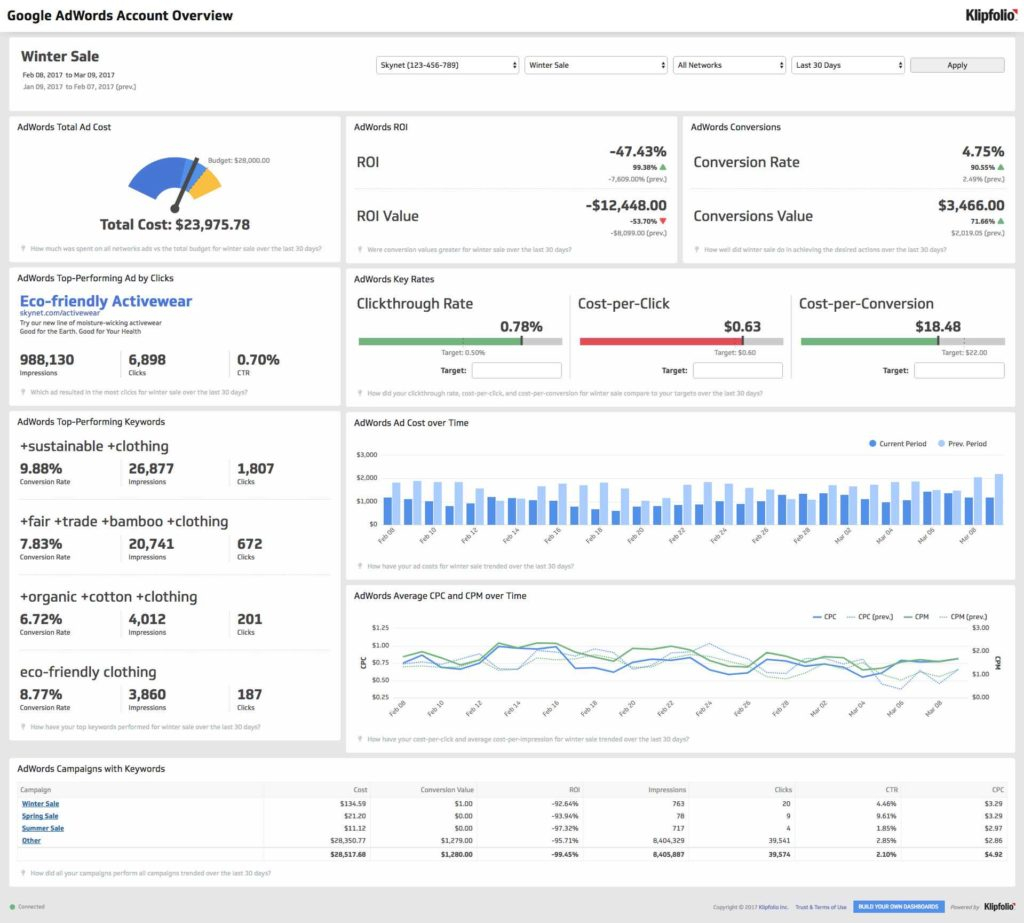Click the green up arrow beside ROI 99.38%
Image resolution: width=1024 pixels, height=923 pixels.
pos(662,168)
